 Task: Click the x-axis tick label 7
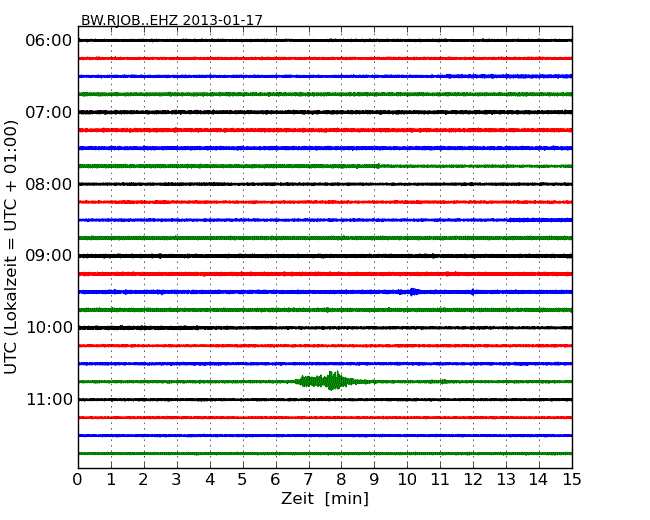pos(308,480)
